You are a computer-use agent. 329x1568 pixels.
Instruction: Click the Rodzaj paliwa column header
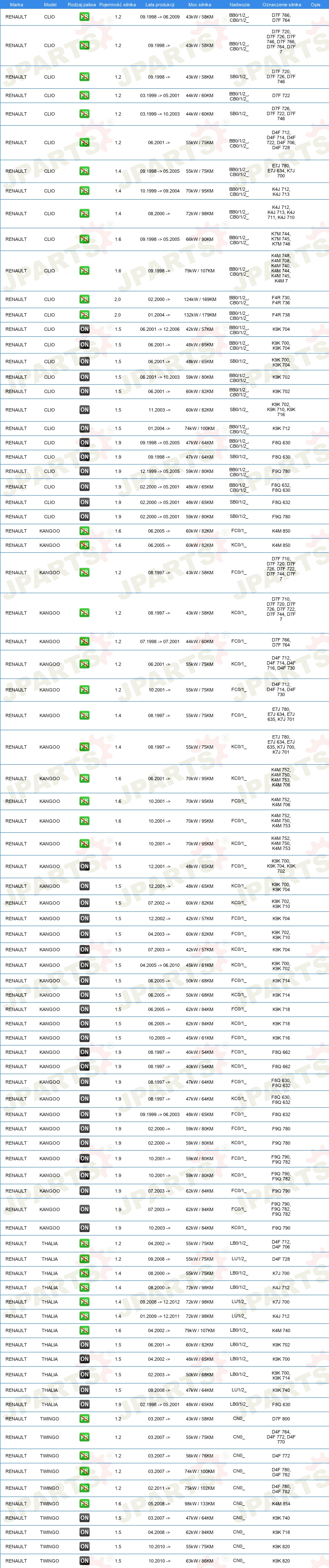point(82,4)
